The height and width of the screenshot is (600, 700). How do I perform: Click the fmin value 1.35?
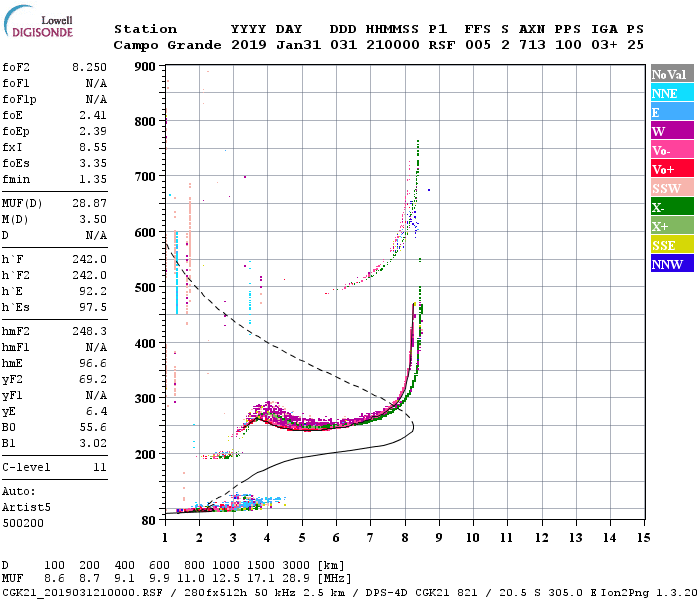(x=93, y=179)
